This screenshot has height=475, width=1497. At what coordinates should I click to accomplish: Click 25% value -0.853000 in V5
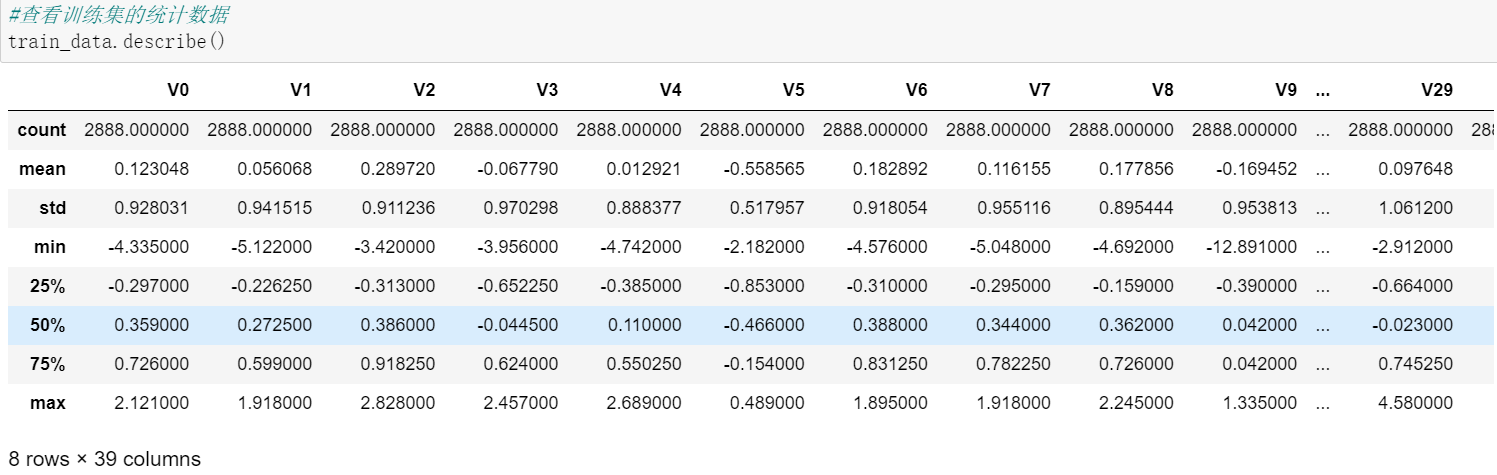click(764, 286)
